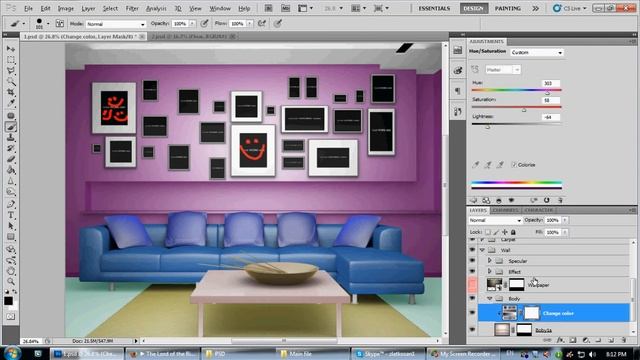The image size is (640, 360).
Task: Open Skype from the Windows taskbar
Action: pyautogui.click(x=387, y=353)
